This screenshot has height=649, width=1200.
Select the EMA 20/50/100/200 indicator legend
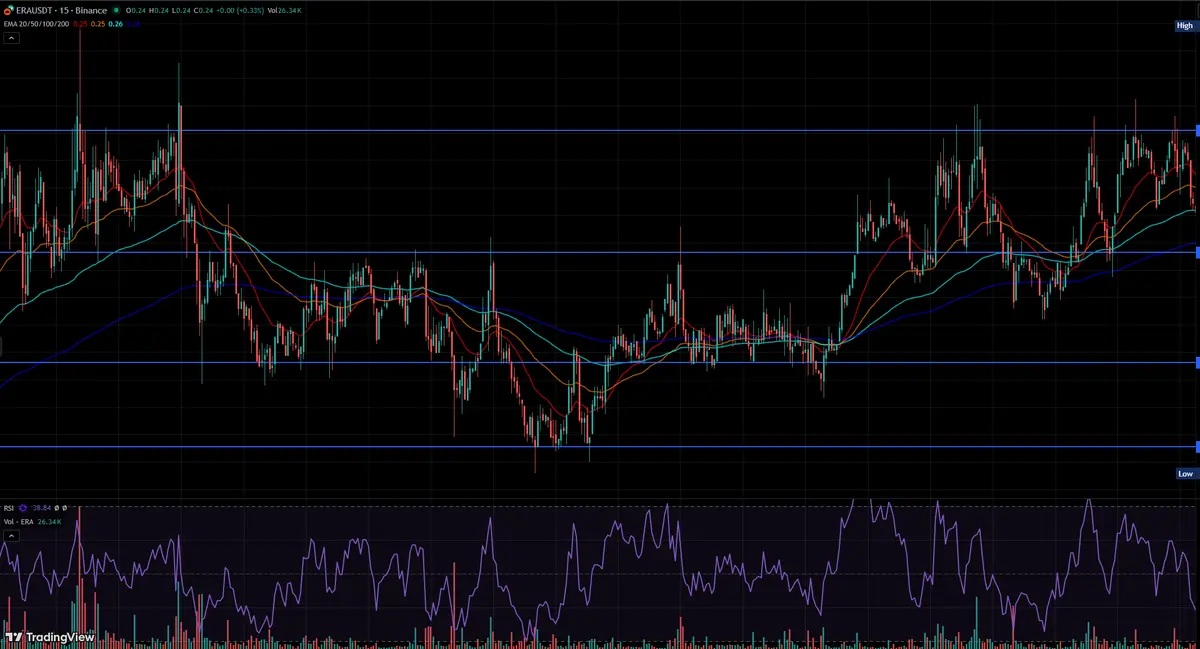tap(36, 24)
